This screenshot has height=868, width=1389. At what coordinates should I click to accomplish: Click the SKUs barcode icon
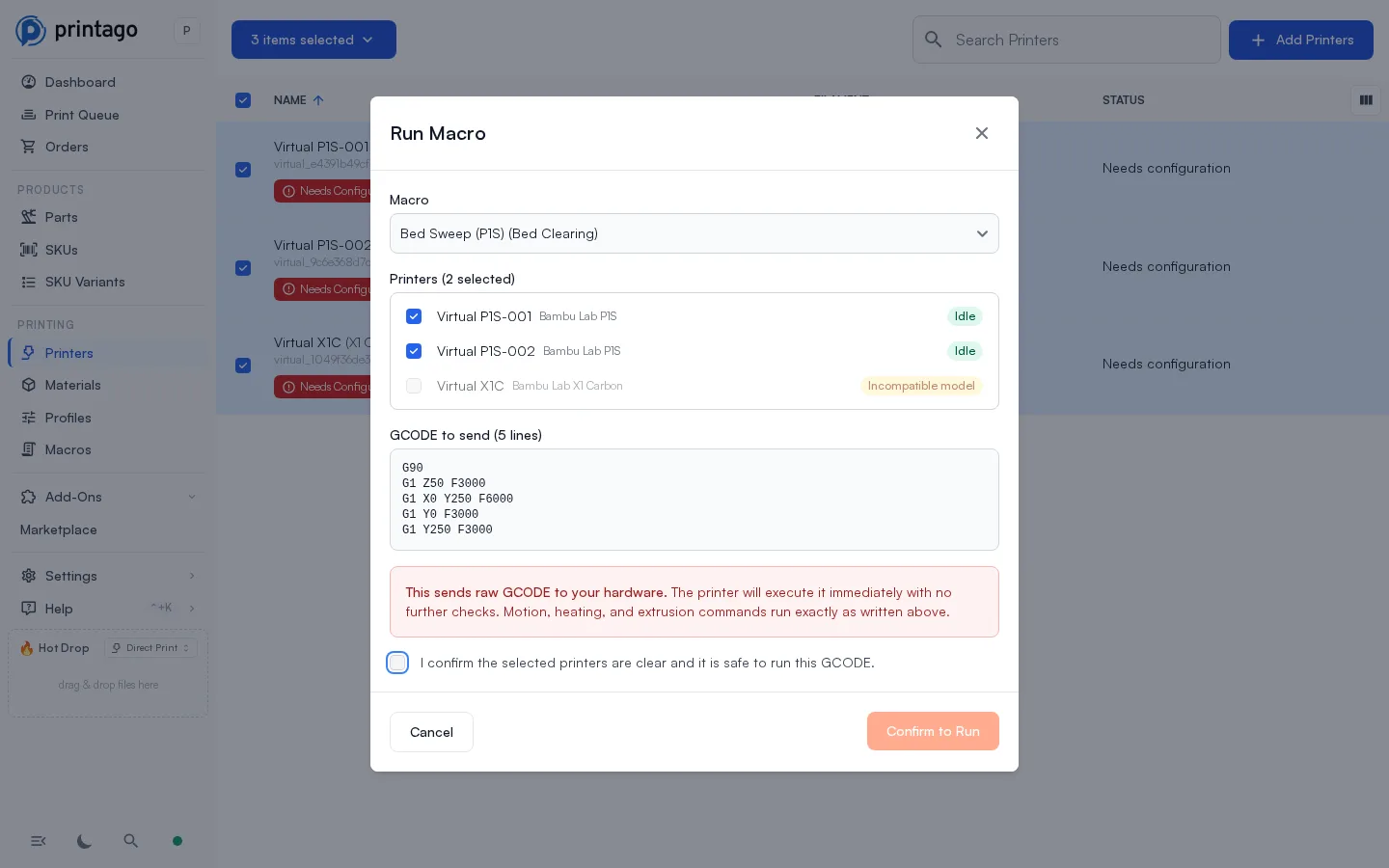(x=29, y=250)
